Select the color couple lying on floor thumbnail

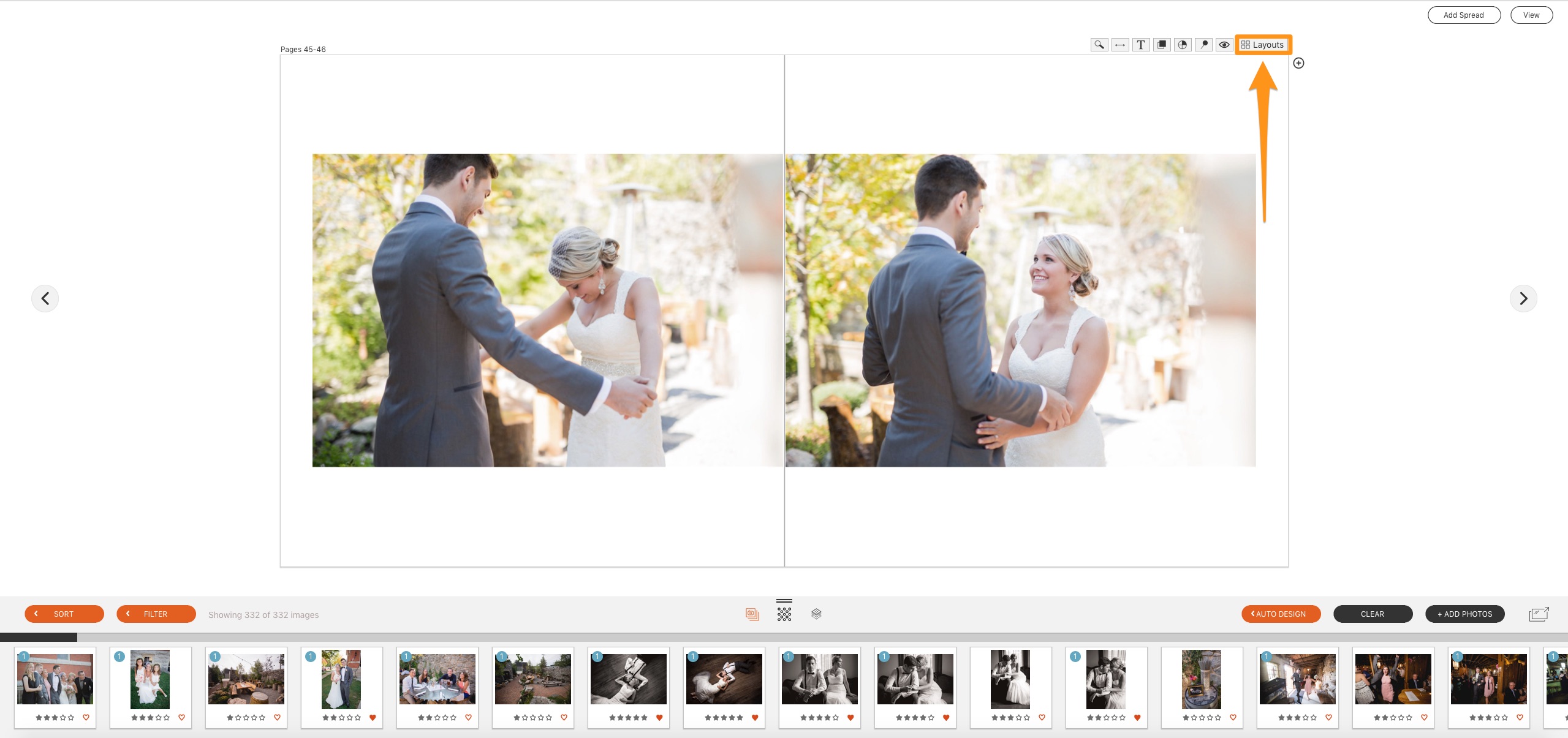[724, 679]
